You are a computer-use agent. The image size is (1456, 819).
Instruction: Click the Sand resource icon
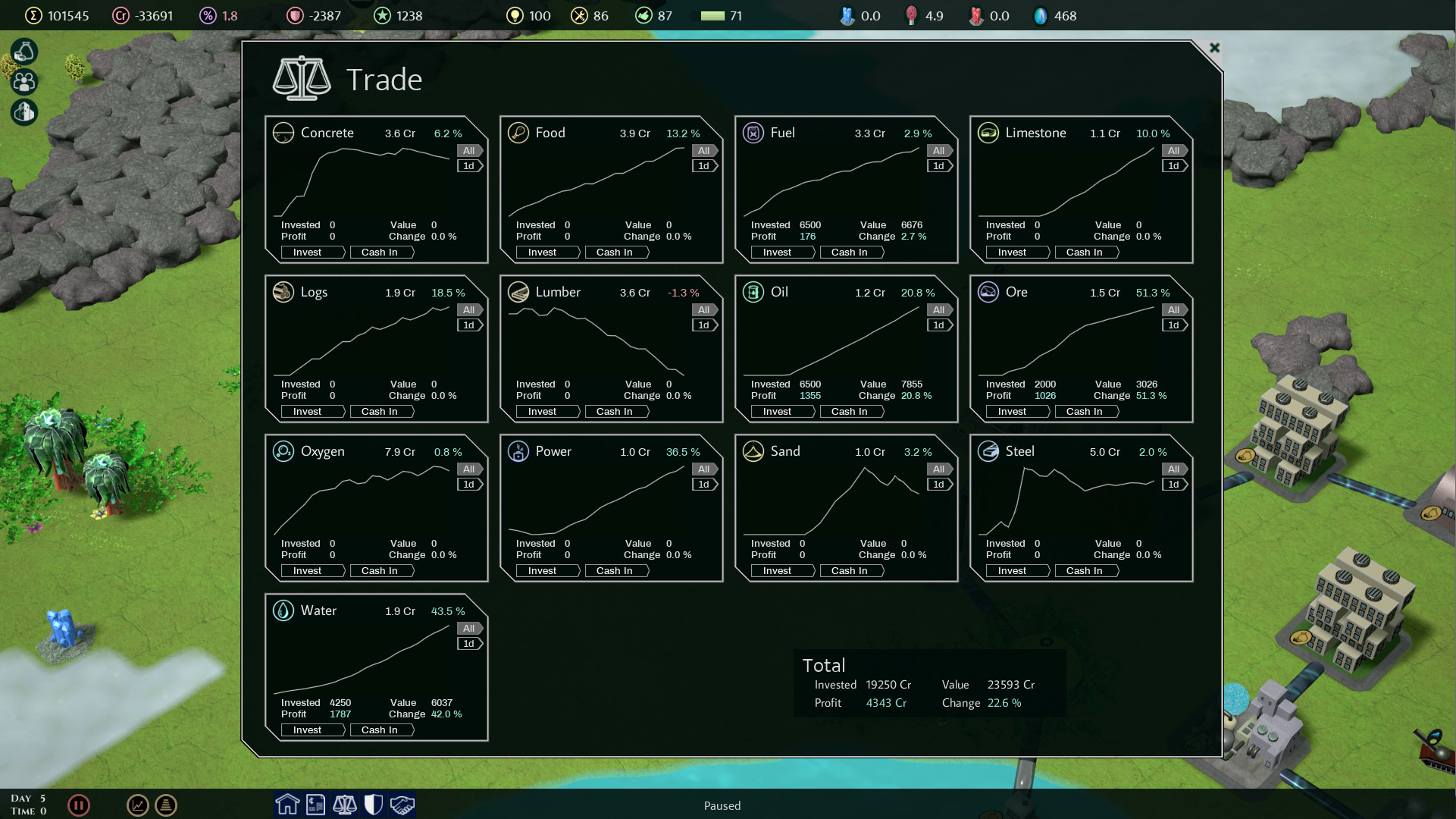(753, 452)
